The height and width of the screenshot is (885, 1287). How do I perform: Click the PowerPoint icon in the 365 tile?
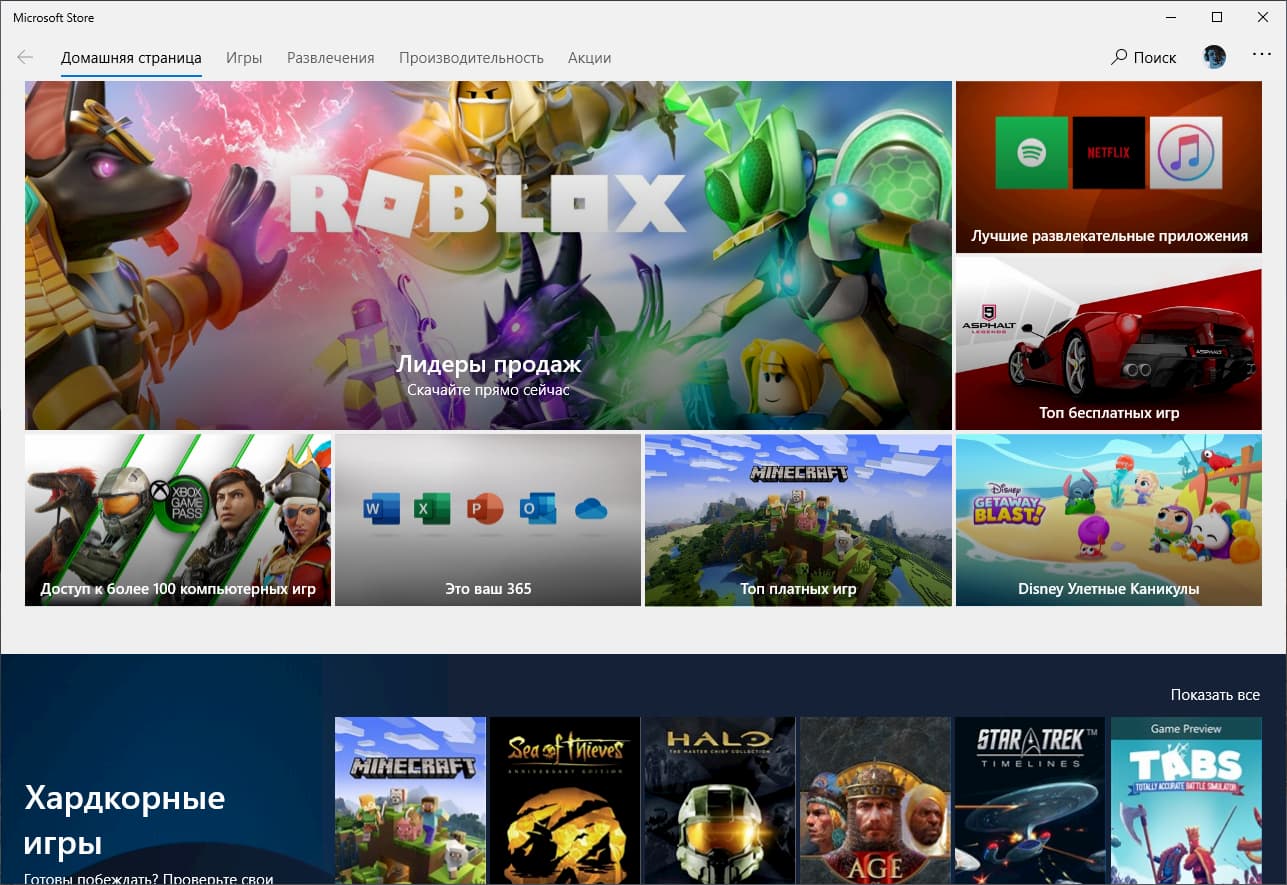pyautogui.click(x=487, y=509)
